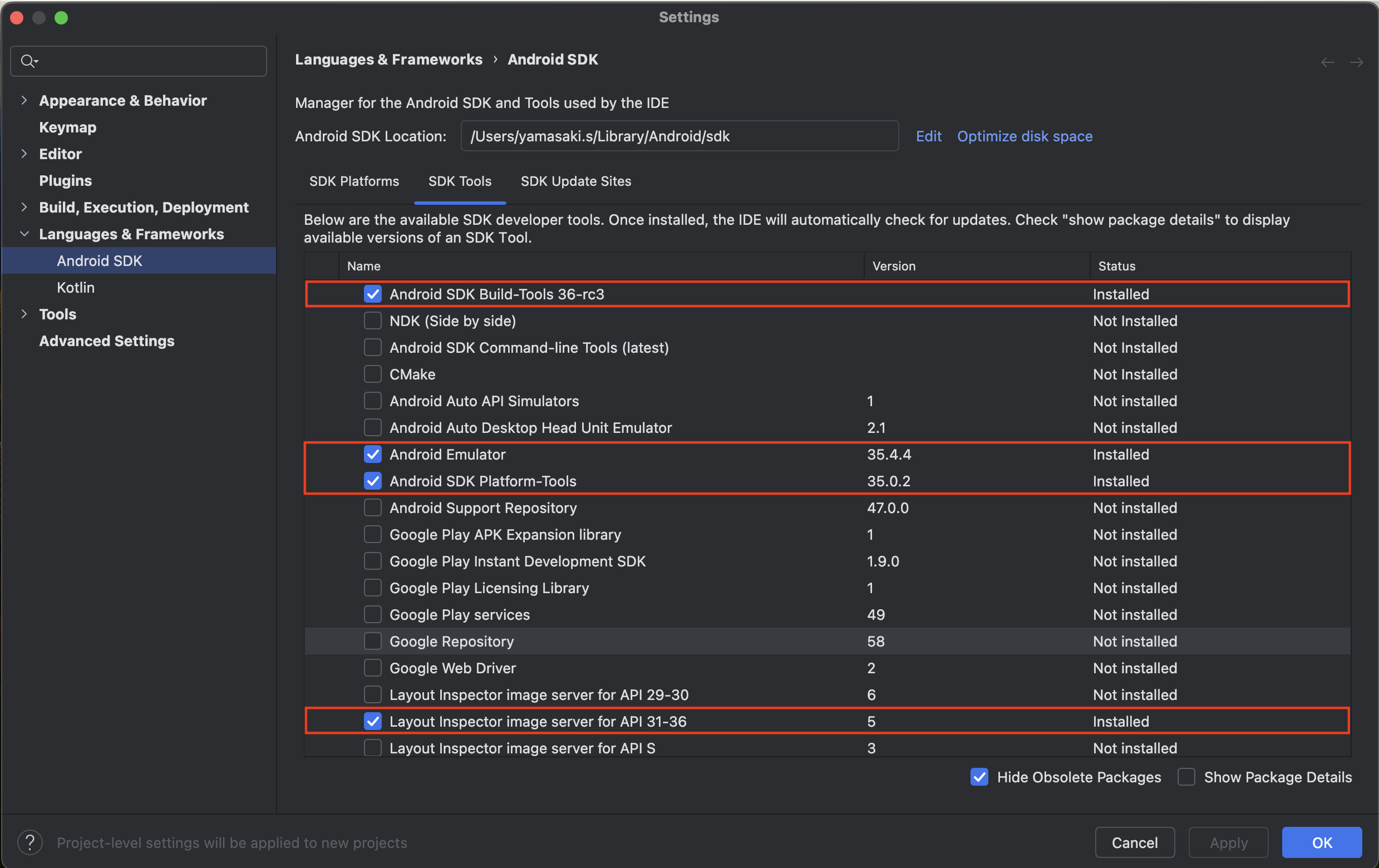Switch to SDK Platforms tab
The width and height of the screenshot is (1379, 868).
(x=354, y=181)
